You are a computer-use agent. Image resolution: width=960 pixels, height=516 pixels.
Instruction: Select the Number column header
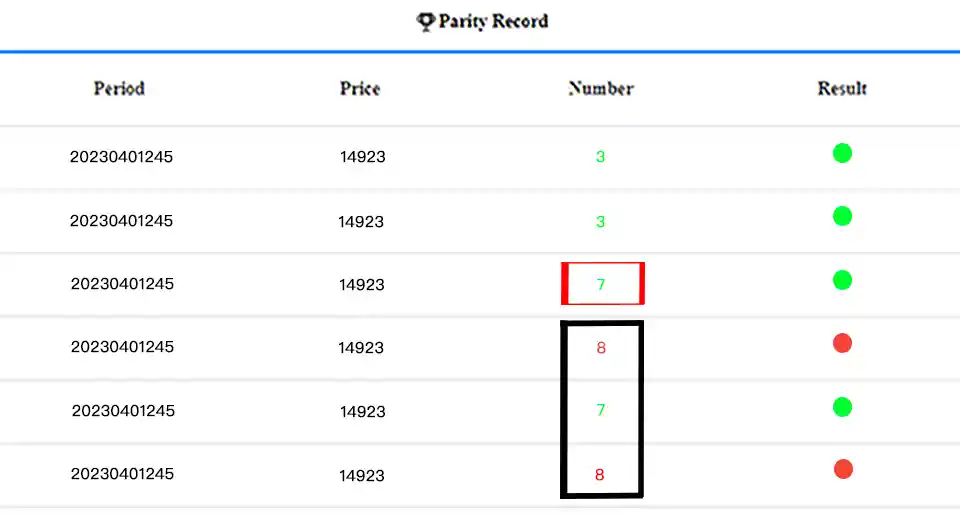[601, 88]
